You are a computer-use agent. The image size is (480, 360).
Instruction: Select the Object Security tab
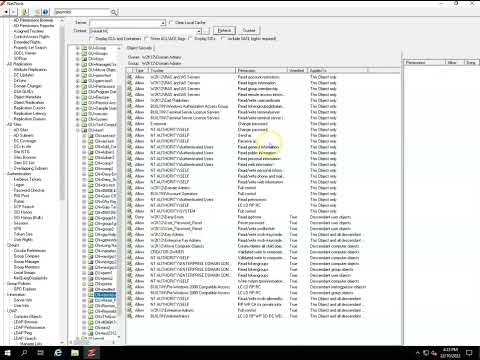[139, 48]
